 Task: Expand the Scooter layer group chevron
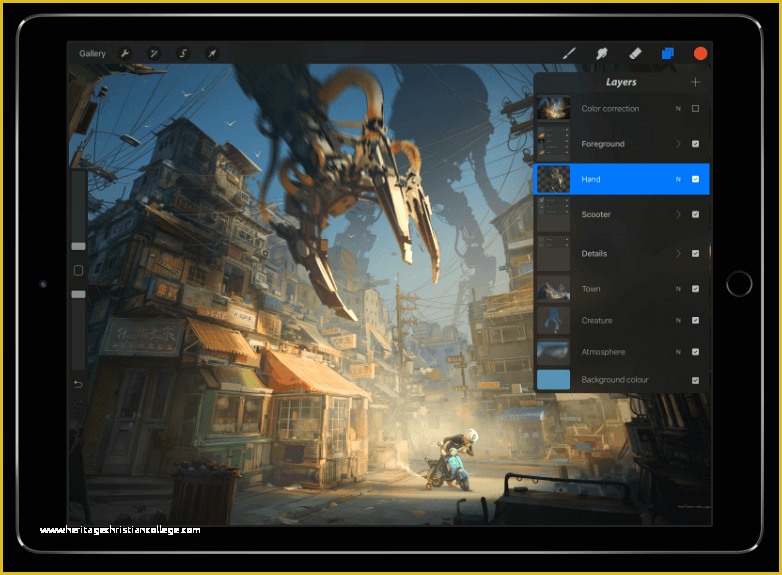[x=678, y=214]
